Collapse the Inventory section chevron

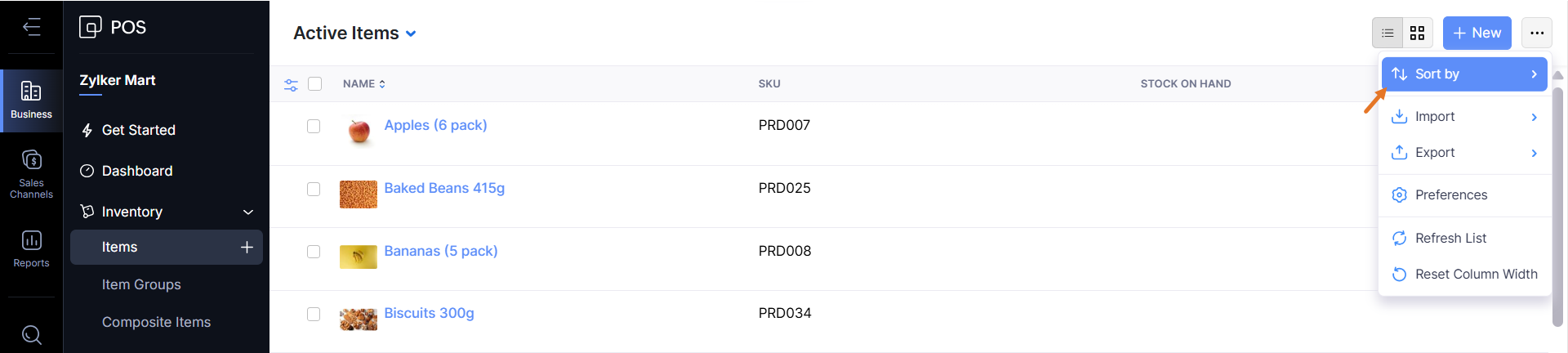(x=248, y=212)
